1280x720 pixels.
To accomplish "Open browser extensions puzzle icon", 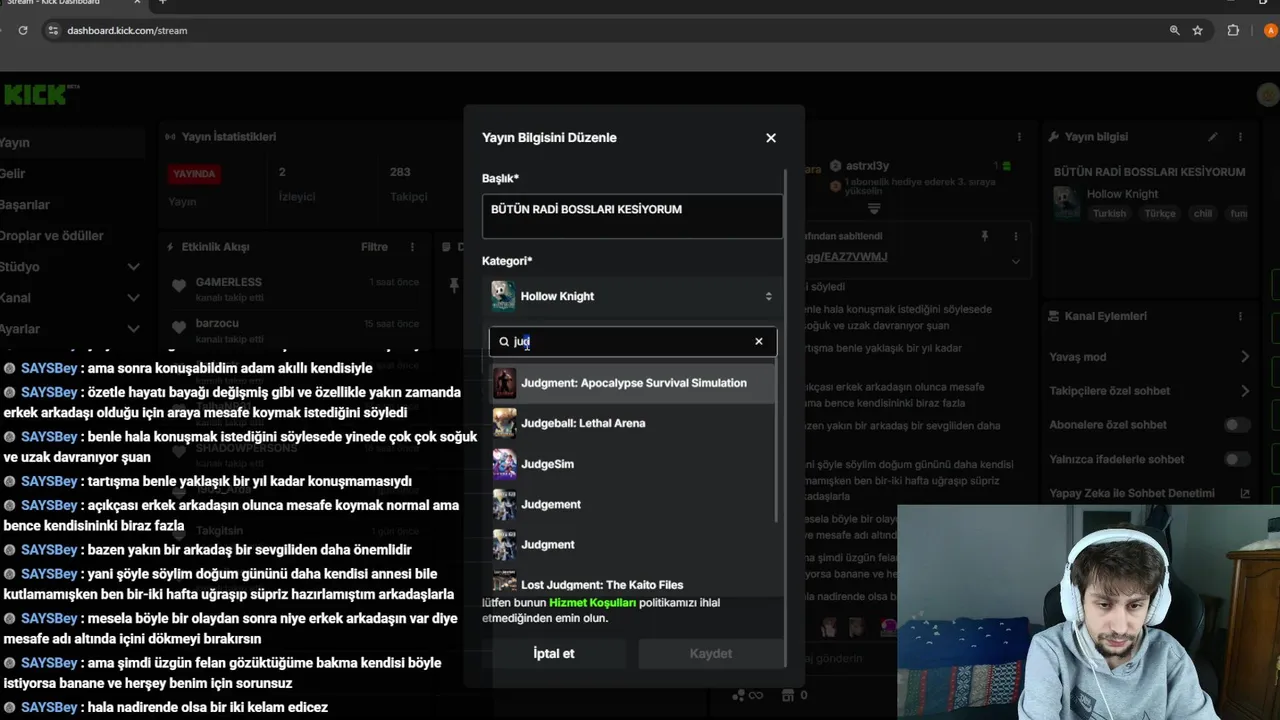I will pos(1233,30).
